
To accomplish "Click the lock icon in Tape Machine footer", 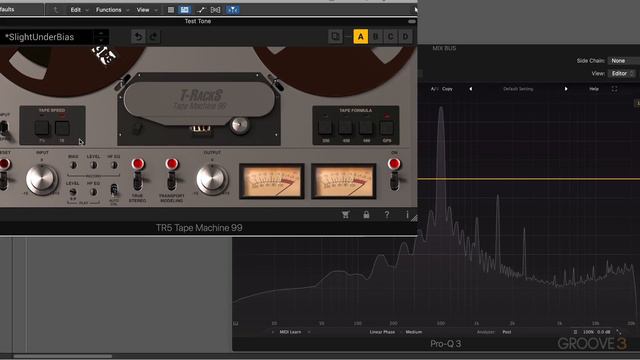I will pyautogui.click(x=366, y=215).
